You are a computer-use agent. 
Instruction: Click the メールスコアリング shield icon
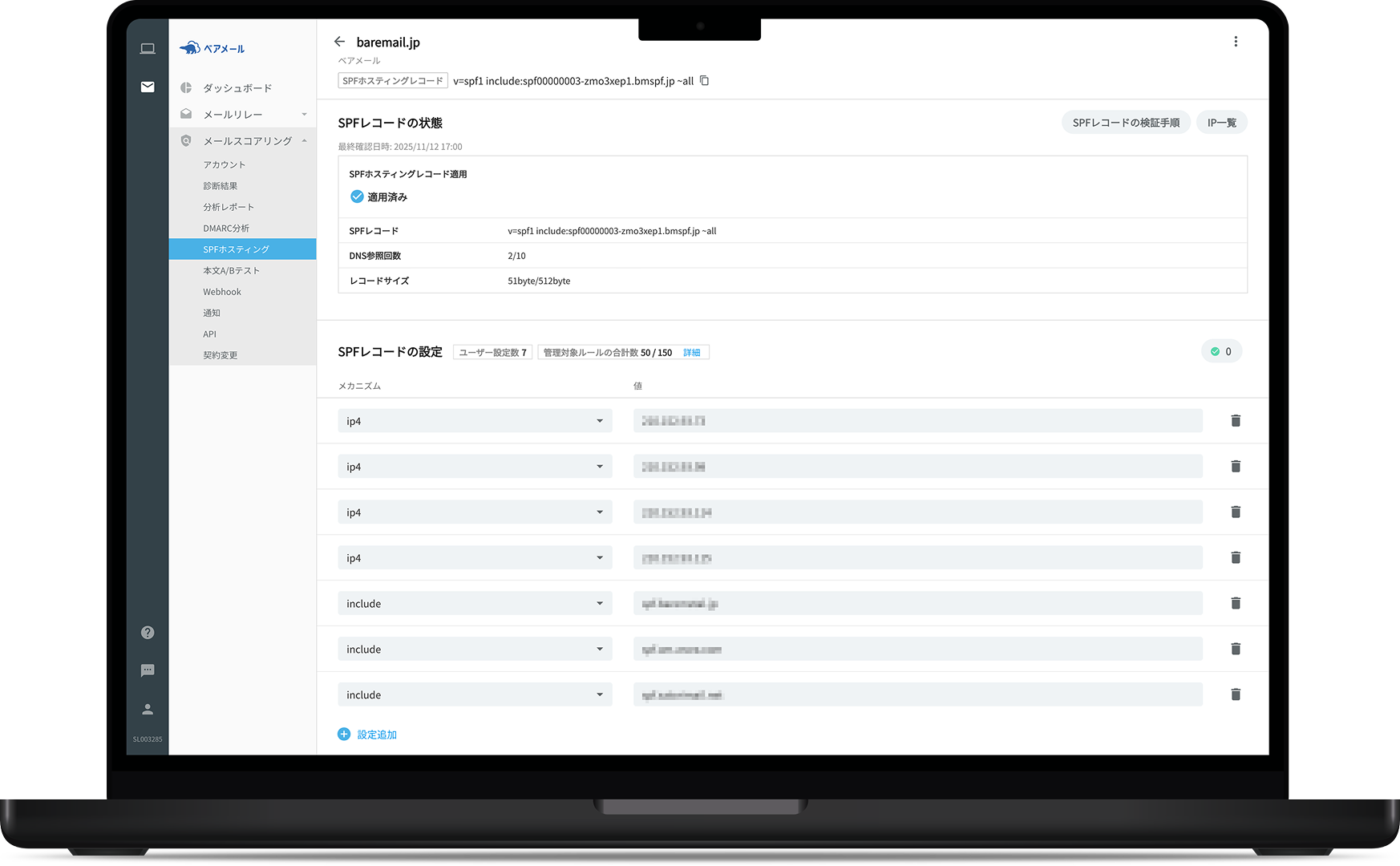click(186, 140)
